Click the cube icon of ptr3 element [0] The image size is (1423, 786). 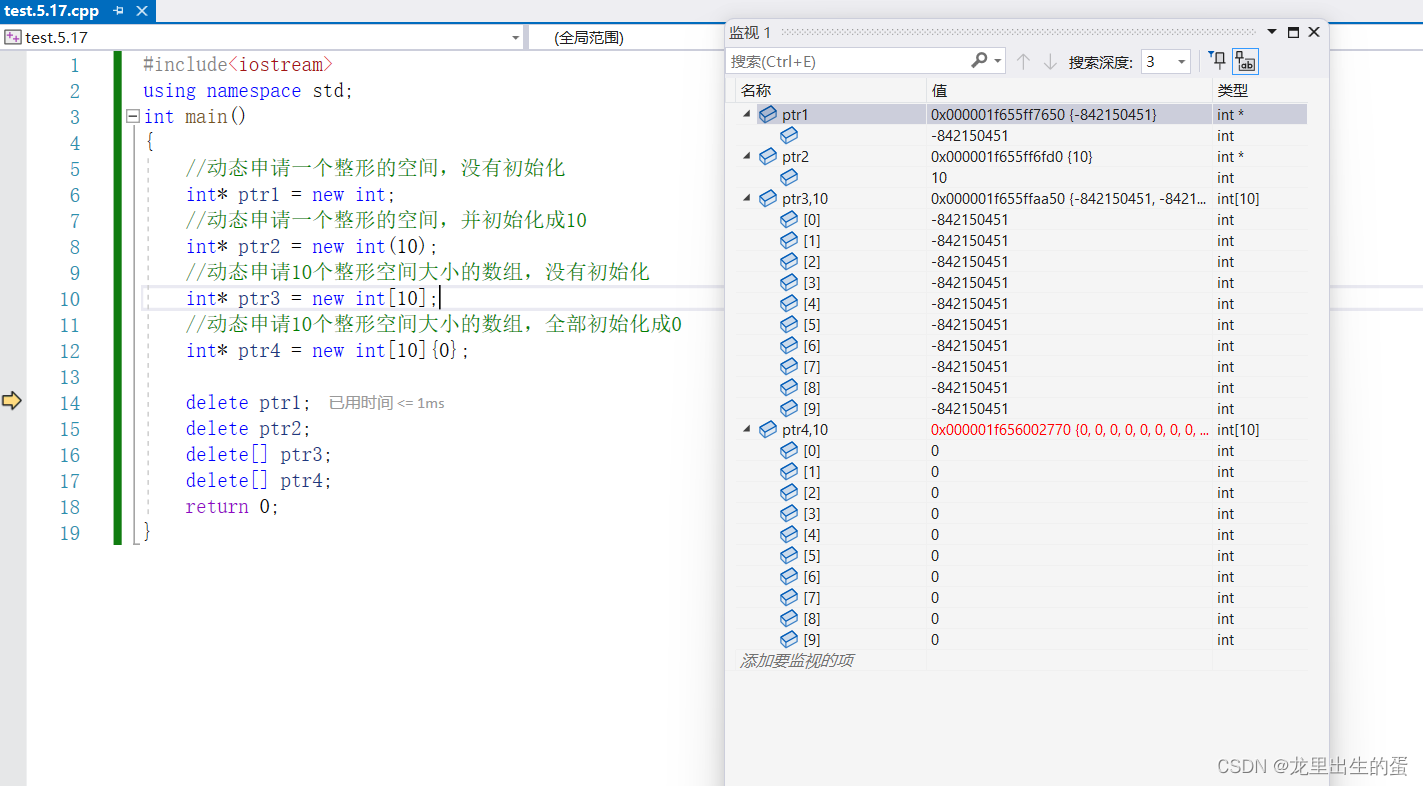[x=789, y=219]
